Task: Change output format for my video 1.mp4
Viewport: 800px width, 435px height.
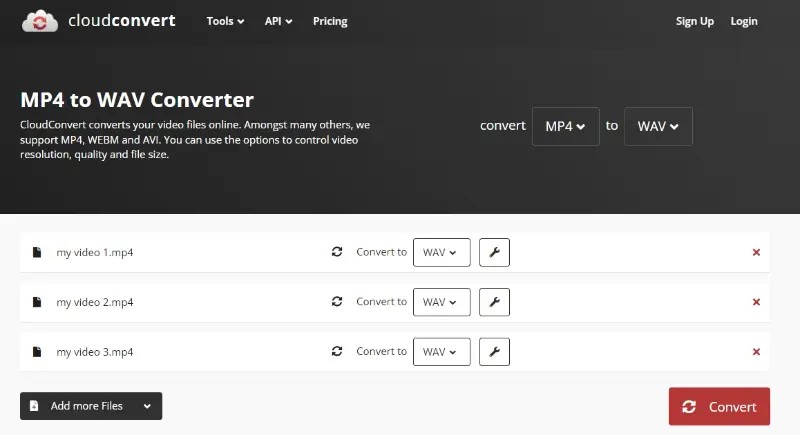Action: tap(441, 252)
